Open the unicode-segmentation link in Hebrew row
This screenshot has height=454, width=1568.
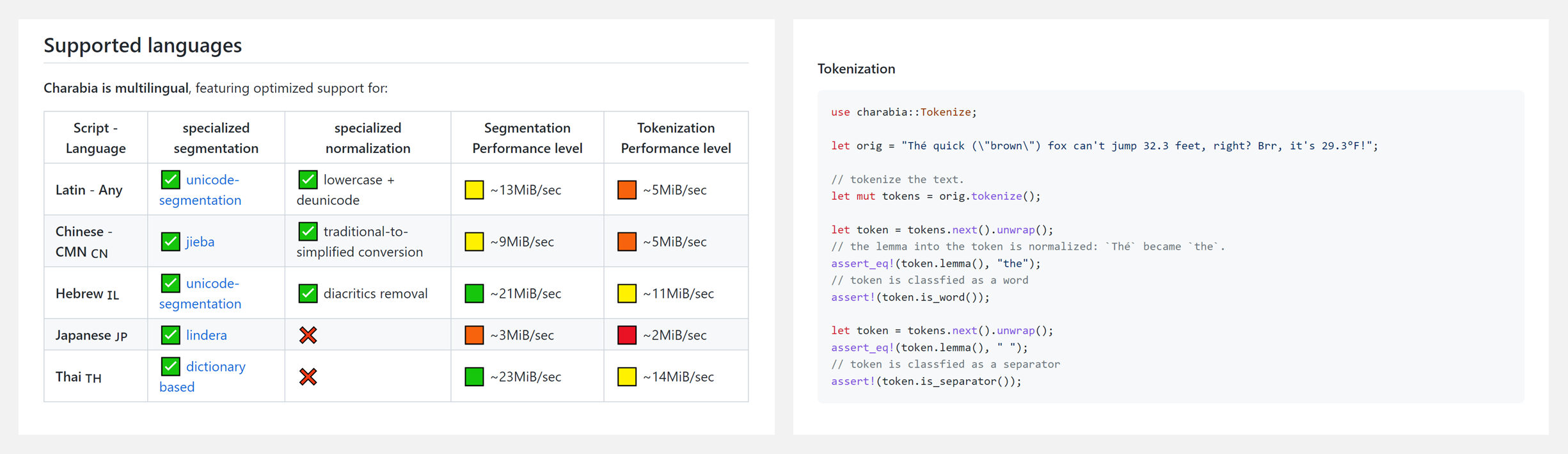click(x=200, y=293)
